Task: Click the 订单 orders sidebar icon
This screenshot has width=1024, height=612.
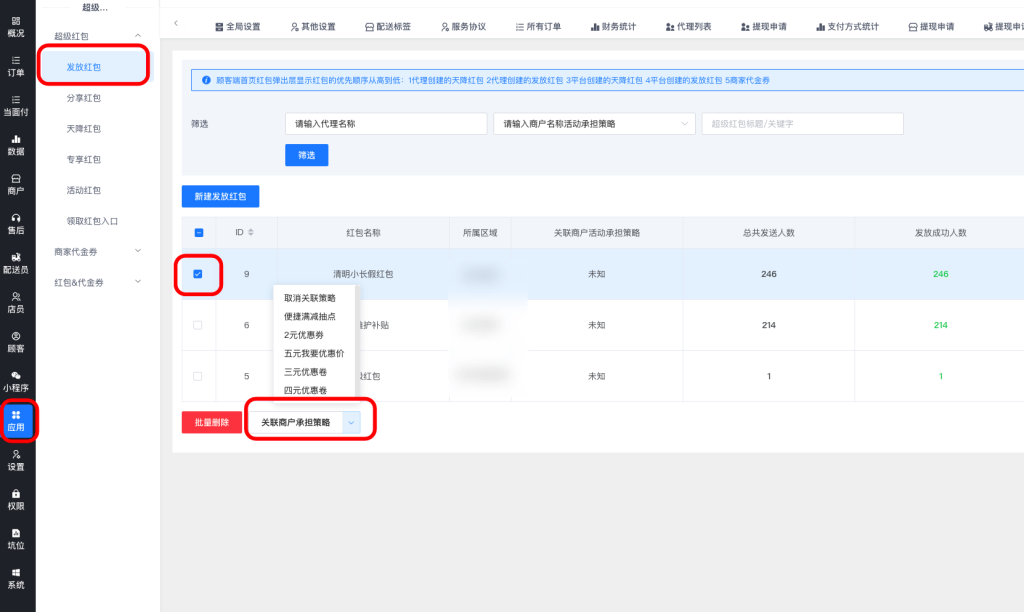Action: (16, 66)
